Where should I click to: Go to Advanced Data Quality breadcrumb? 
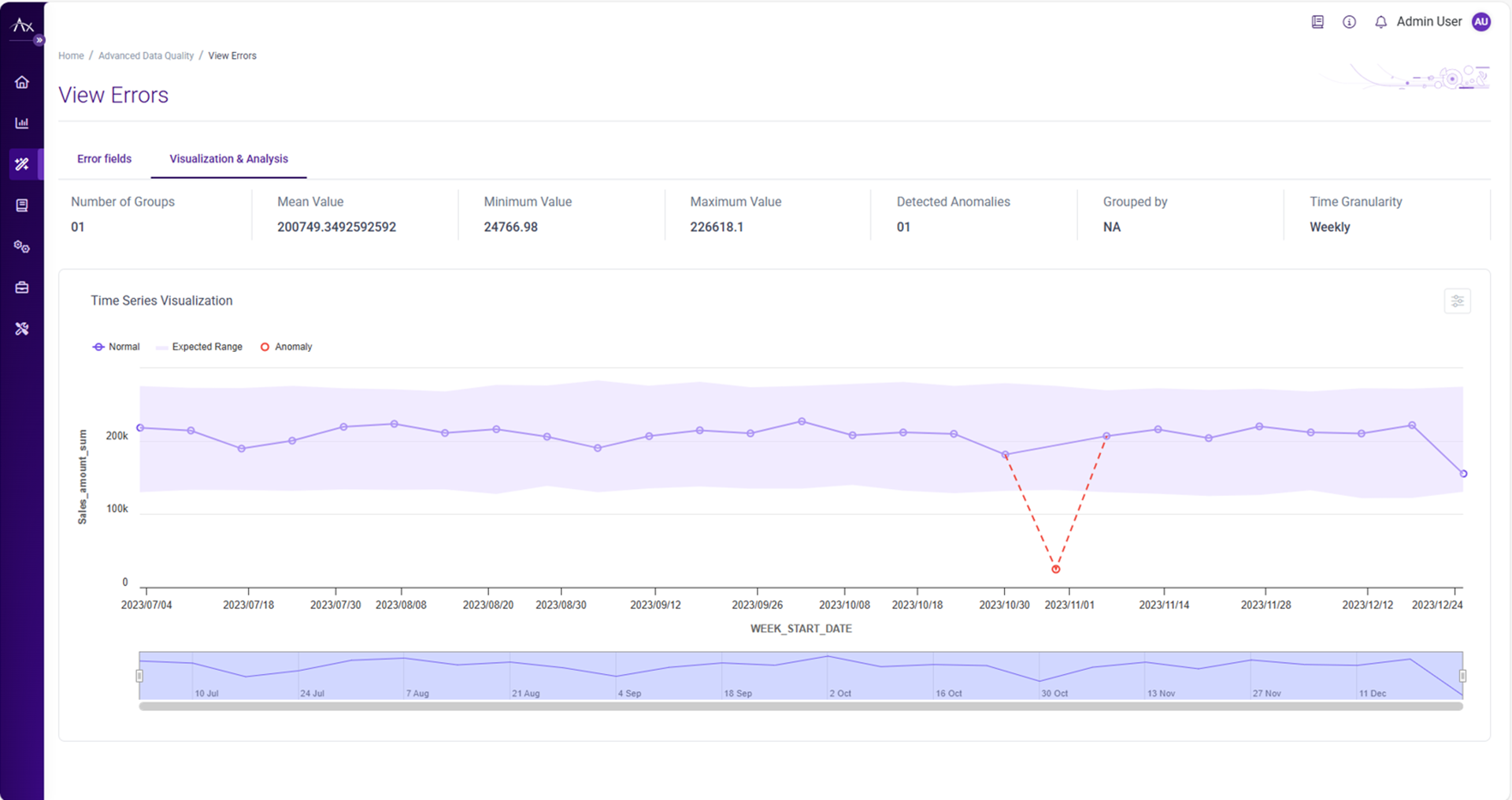pos(146,56)
